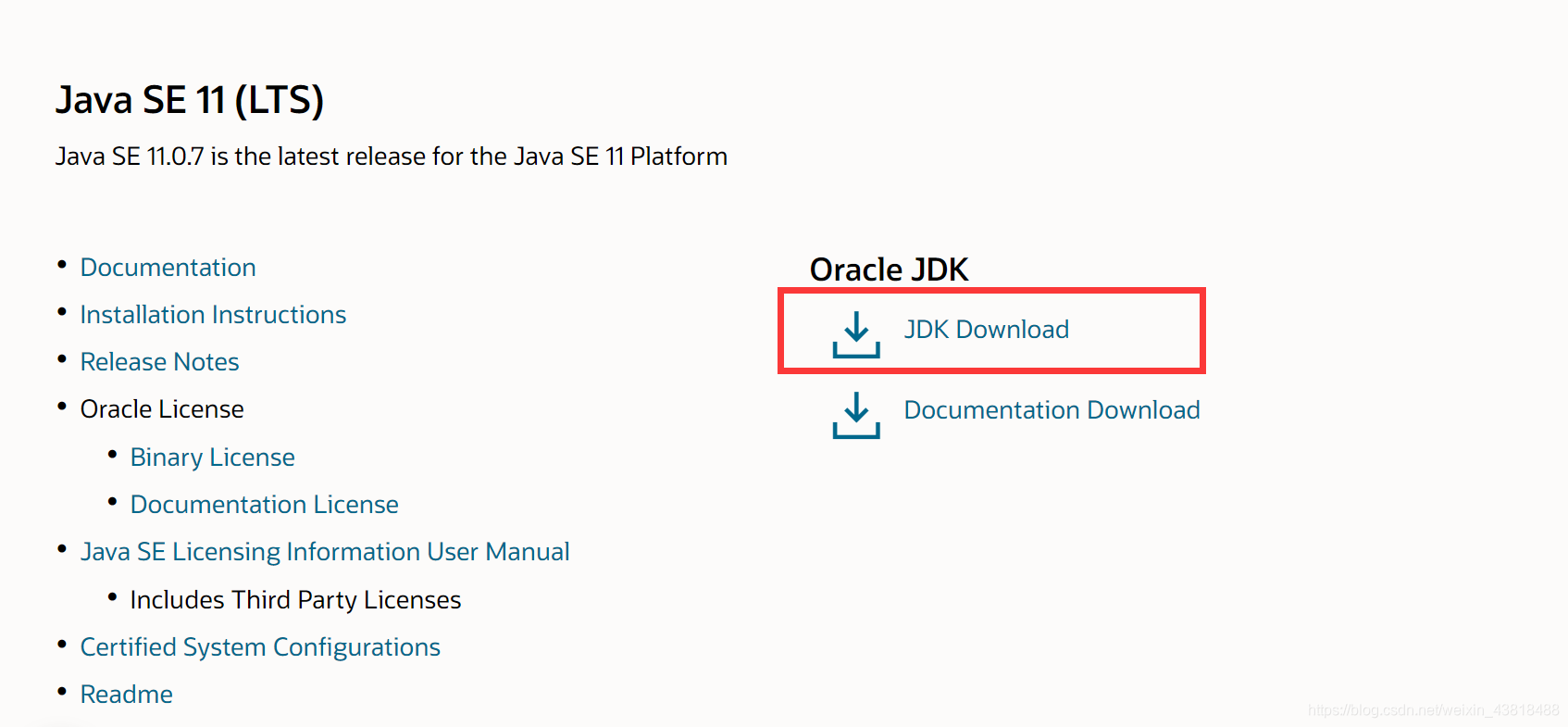This screenshot has height=727, width=1568.
Task: Click the Oracle JDK heading
Action: coord(889,269)
